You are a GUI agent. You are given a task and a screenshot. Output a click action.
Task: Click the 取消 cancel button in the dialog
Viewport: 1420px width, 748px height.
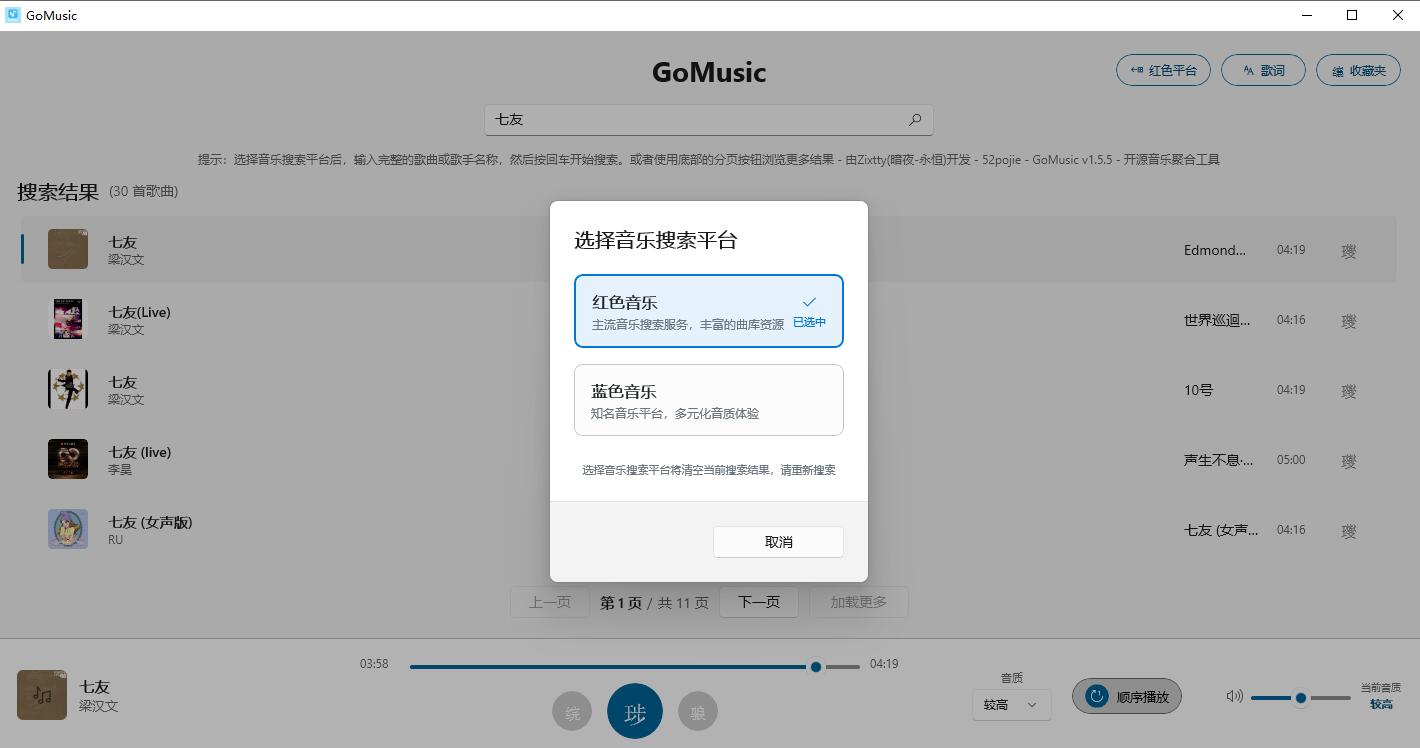tap(778, 541)
